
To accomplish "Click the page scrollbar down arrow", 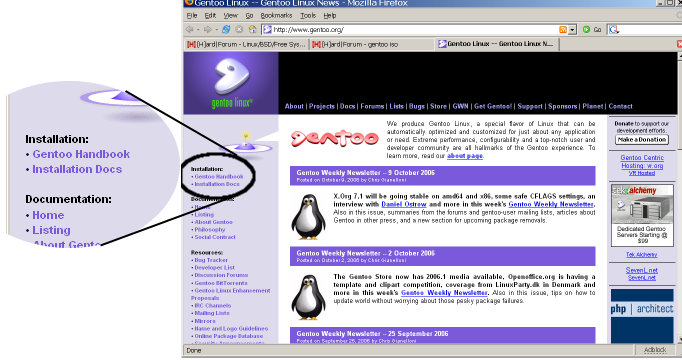I will click(x=679, y=339).
